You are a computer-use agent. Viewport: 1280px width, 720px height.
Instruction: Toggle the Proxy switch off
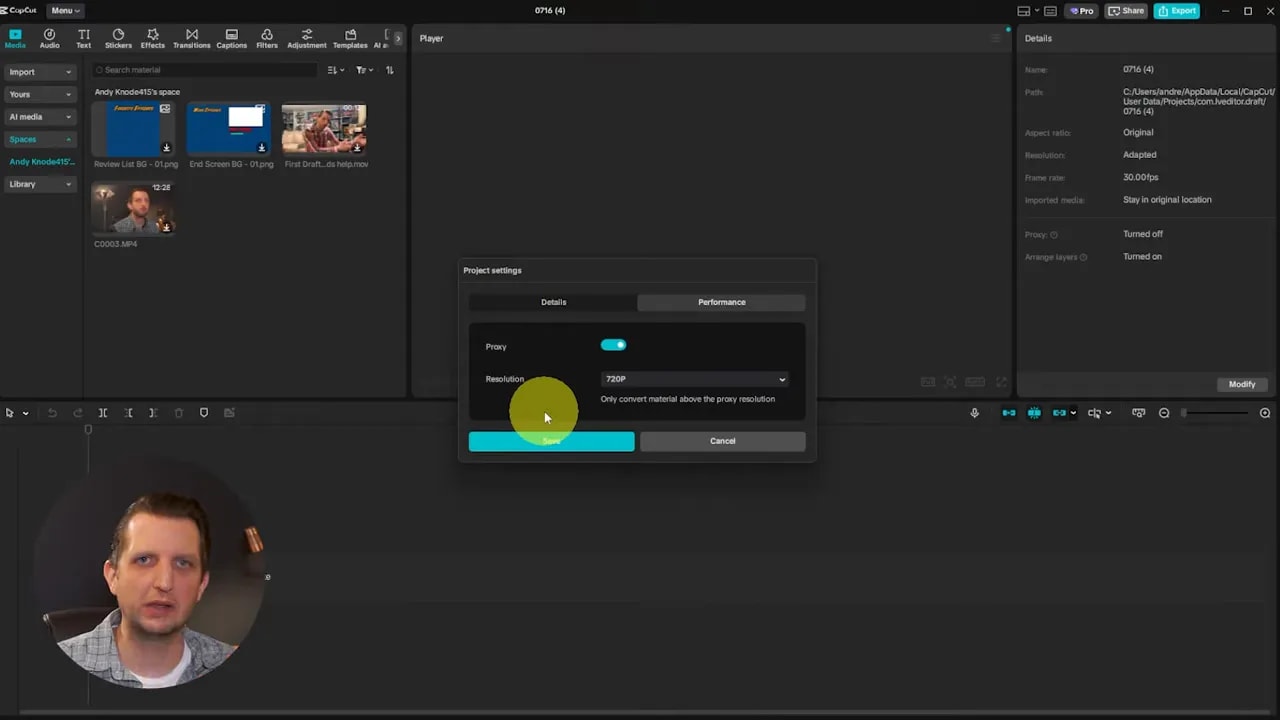point(613,344)
